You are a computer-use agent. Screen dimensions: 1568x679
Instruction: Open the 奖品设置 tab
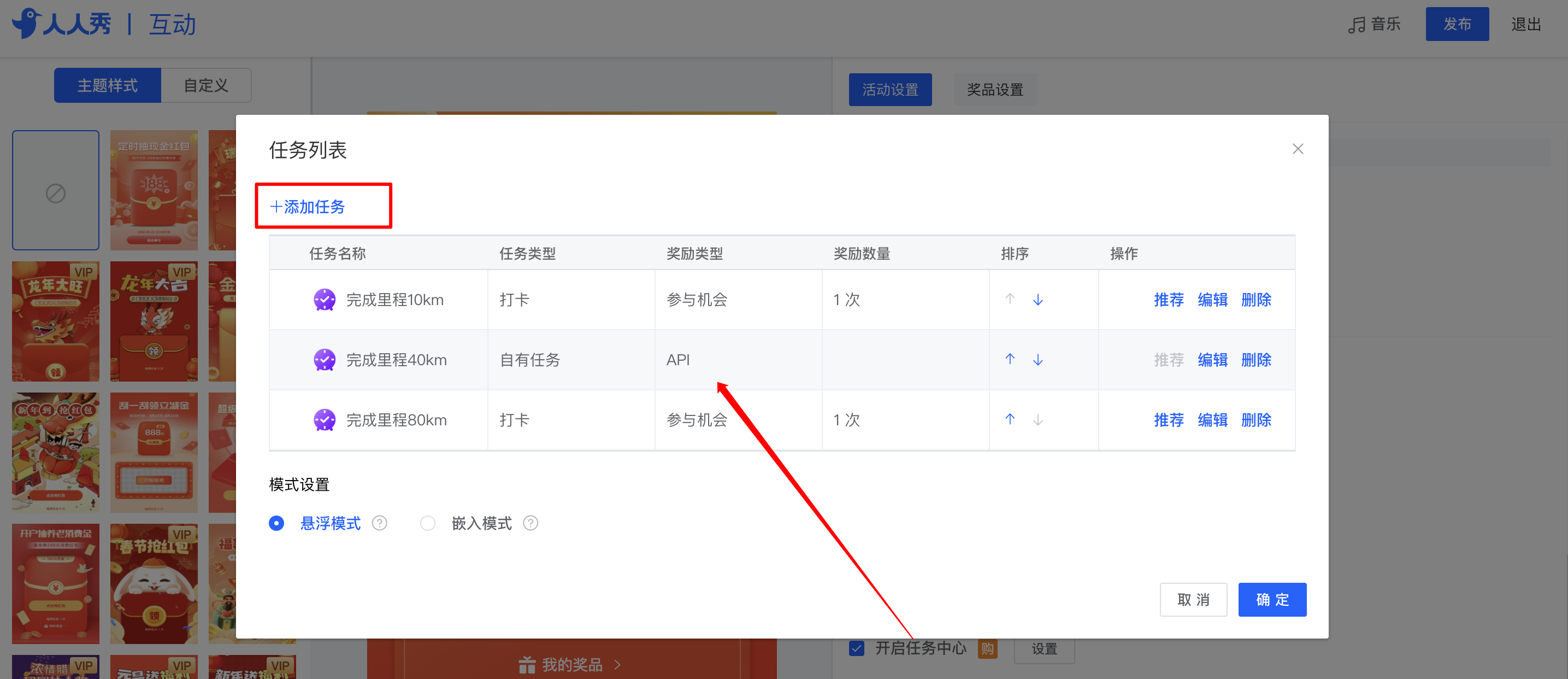pyautogui.click(x=994, y=90)
